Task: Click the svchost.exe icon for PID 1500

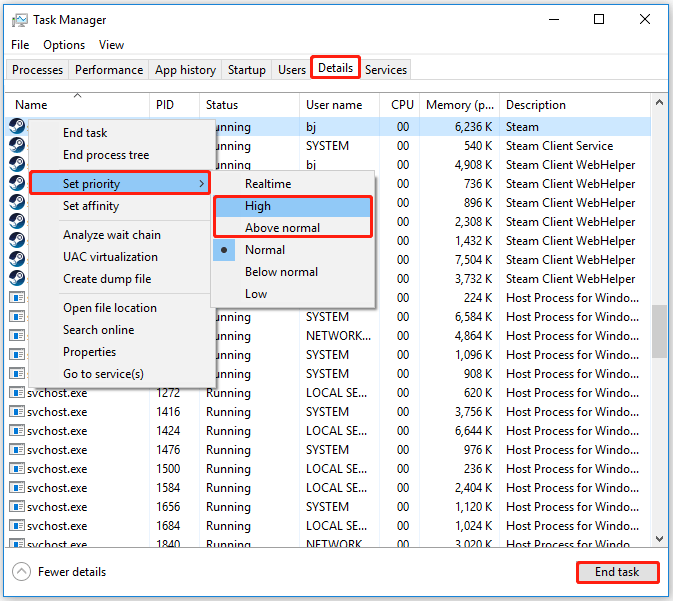Action: (x=17, y=469)
